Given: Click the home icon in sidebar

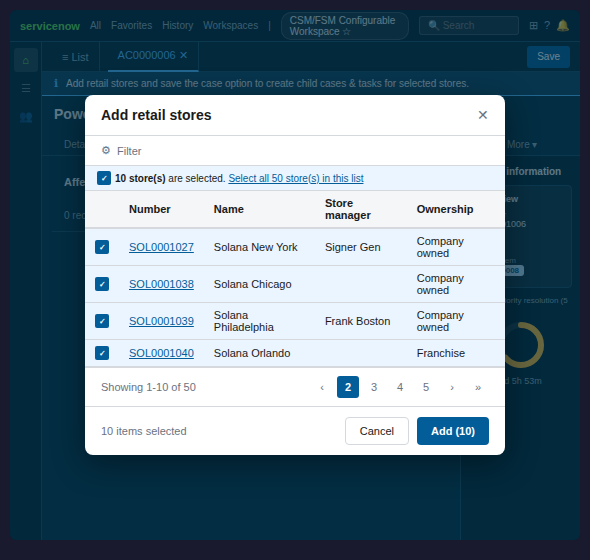Looking at the screenshot, I should point(26,60).
